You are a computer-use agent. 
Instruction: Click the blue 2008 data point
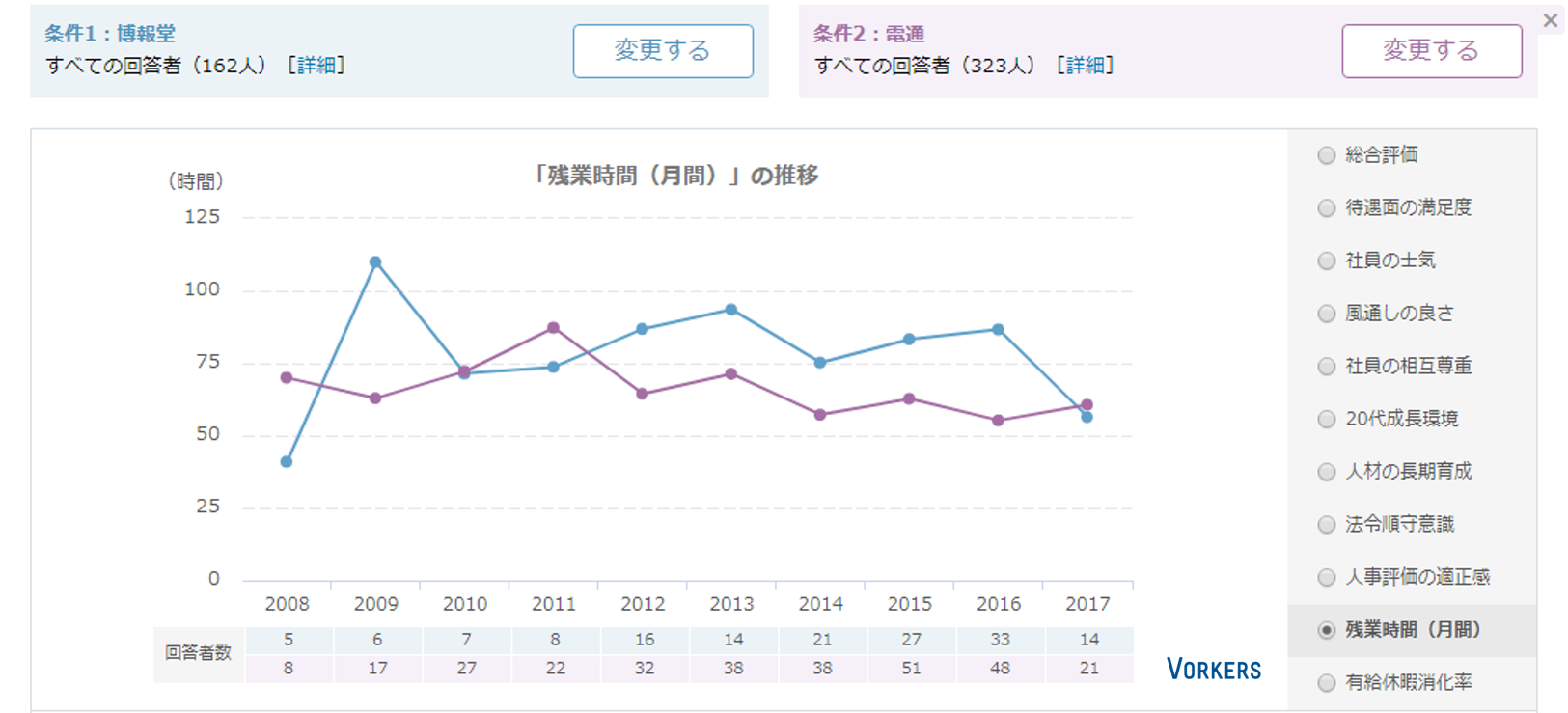tap(287, 462)
